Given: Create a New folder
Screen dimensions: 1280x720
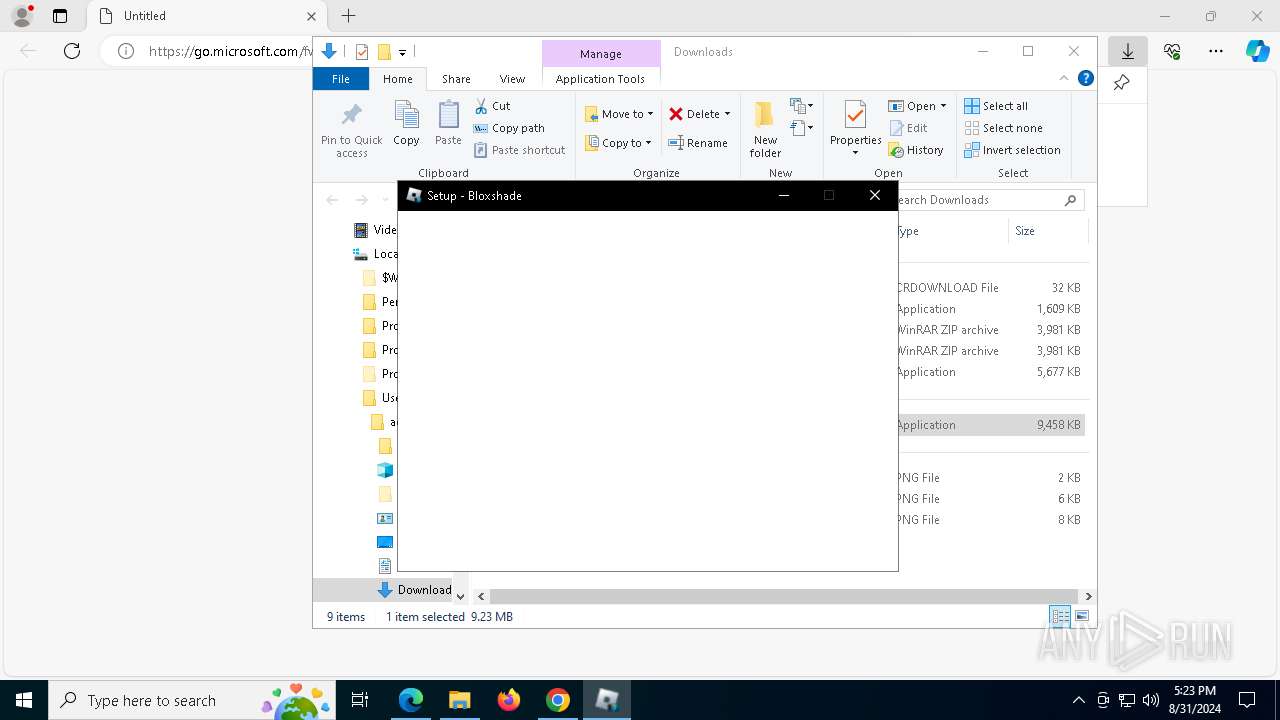Looking at the screenshot, I should [x=765, y=129].
